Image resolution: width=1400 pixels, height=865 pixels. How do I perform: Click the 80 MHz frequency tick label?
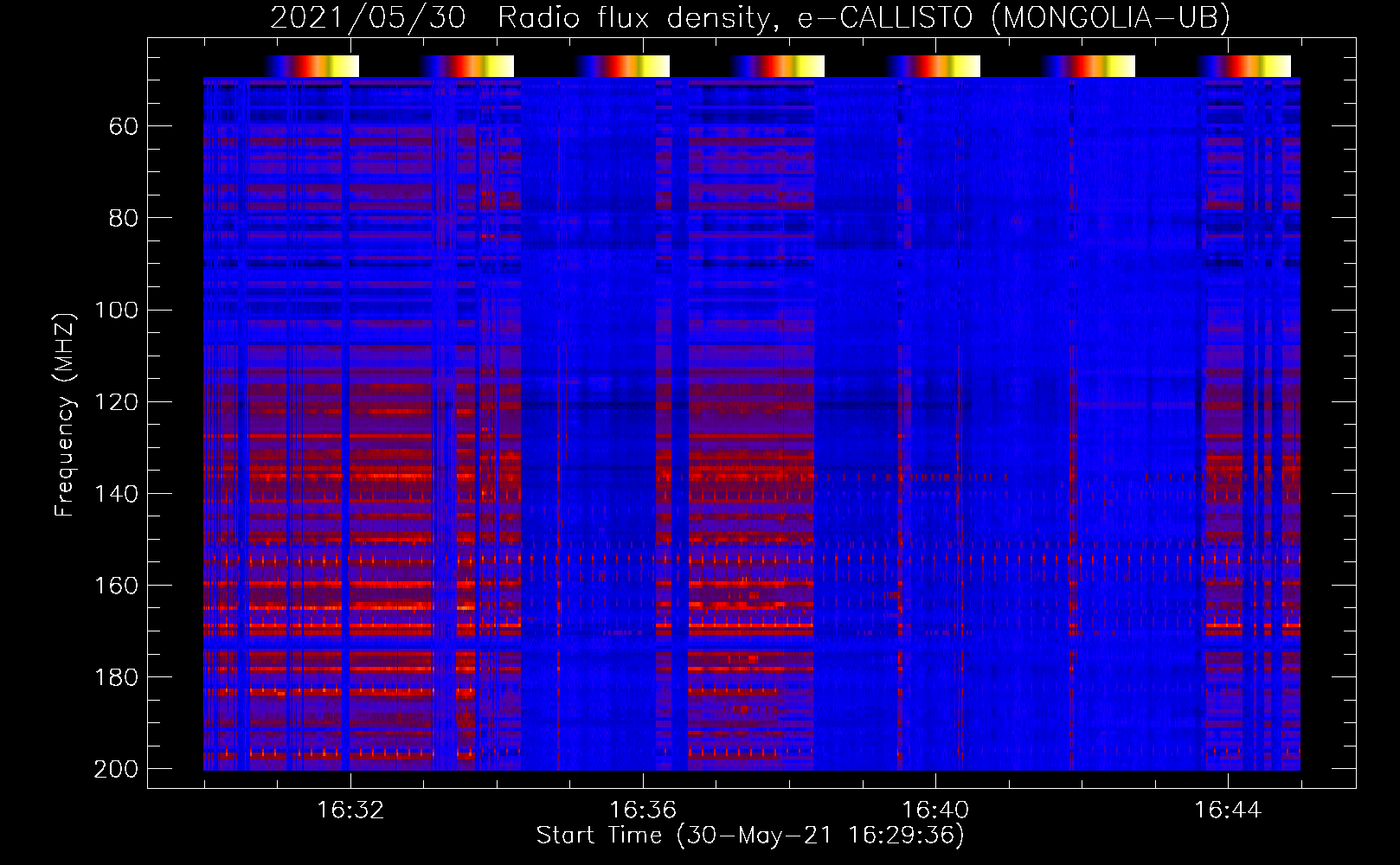tap(124, 219)
